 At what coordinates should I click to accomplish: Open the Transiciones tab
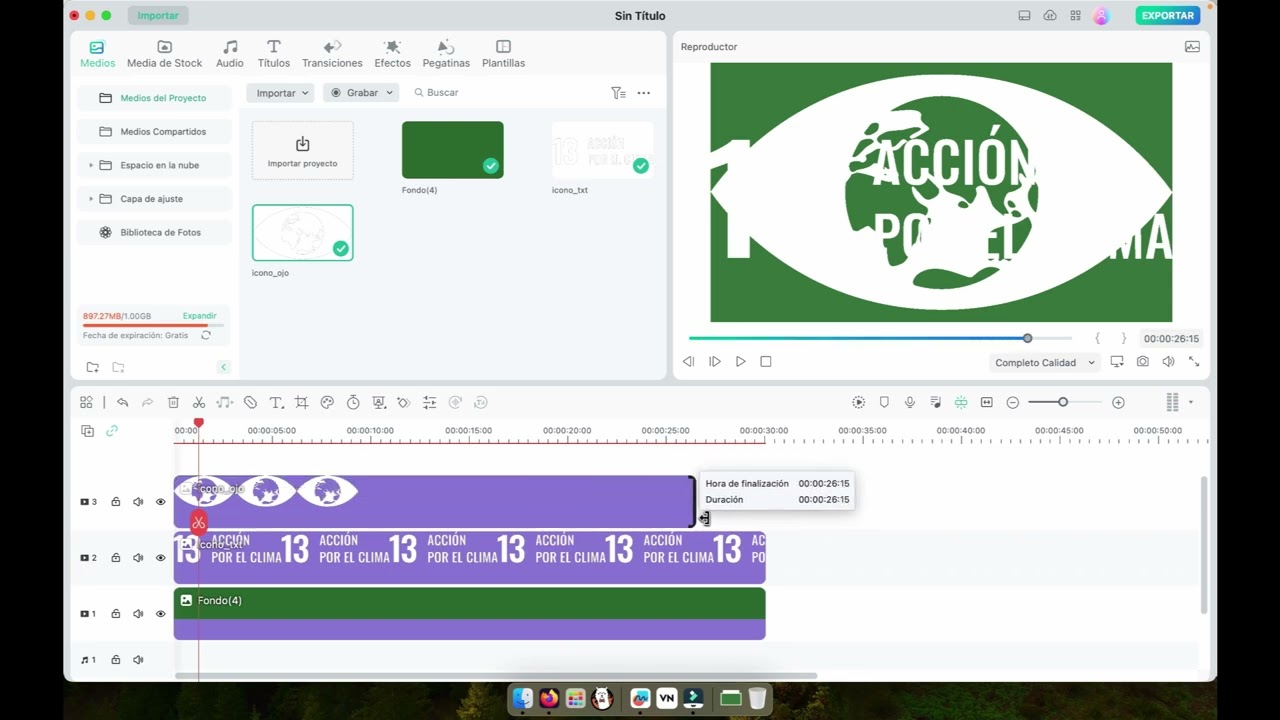(x=332, y=54)
